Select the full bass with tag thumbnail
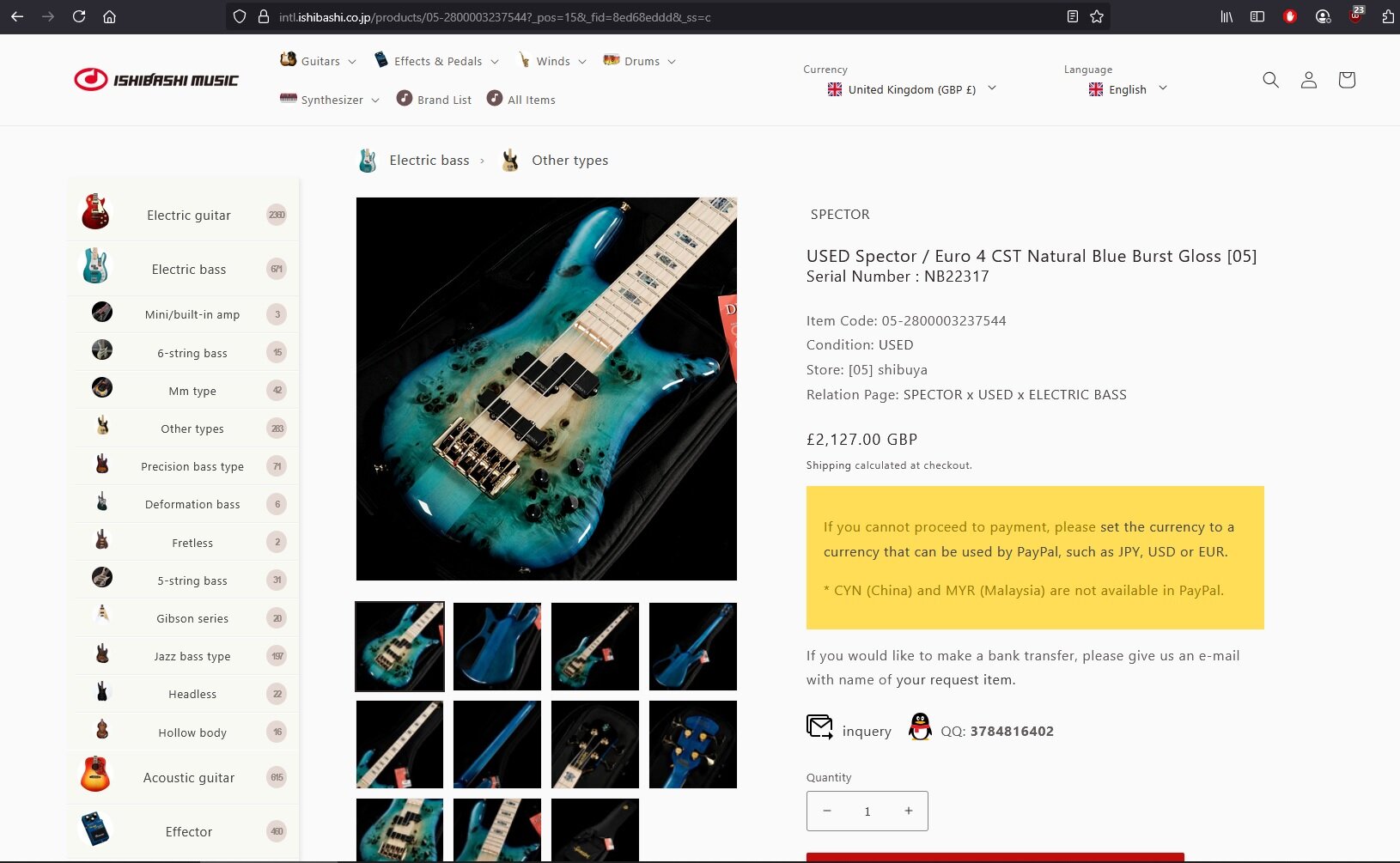Screen dimensions: 1400x863 (x=595, y=647)
